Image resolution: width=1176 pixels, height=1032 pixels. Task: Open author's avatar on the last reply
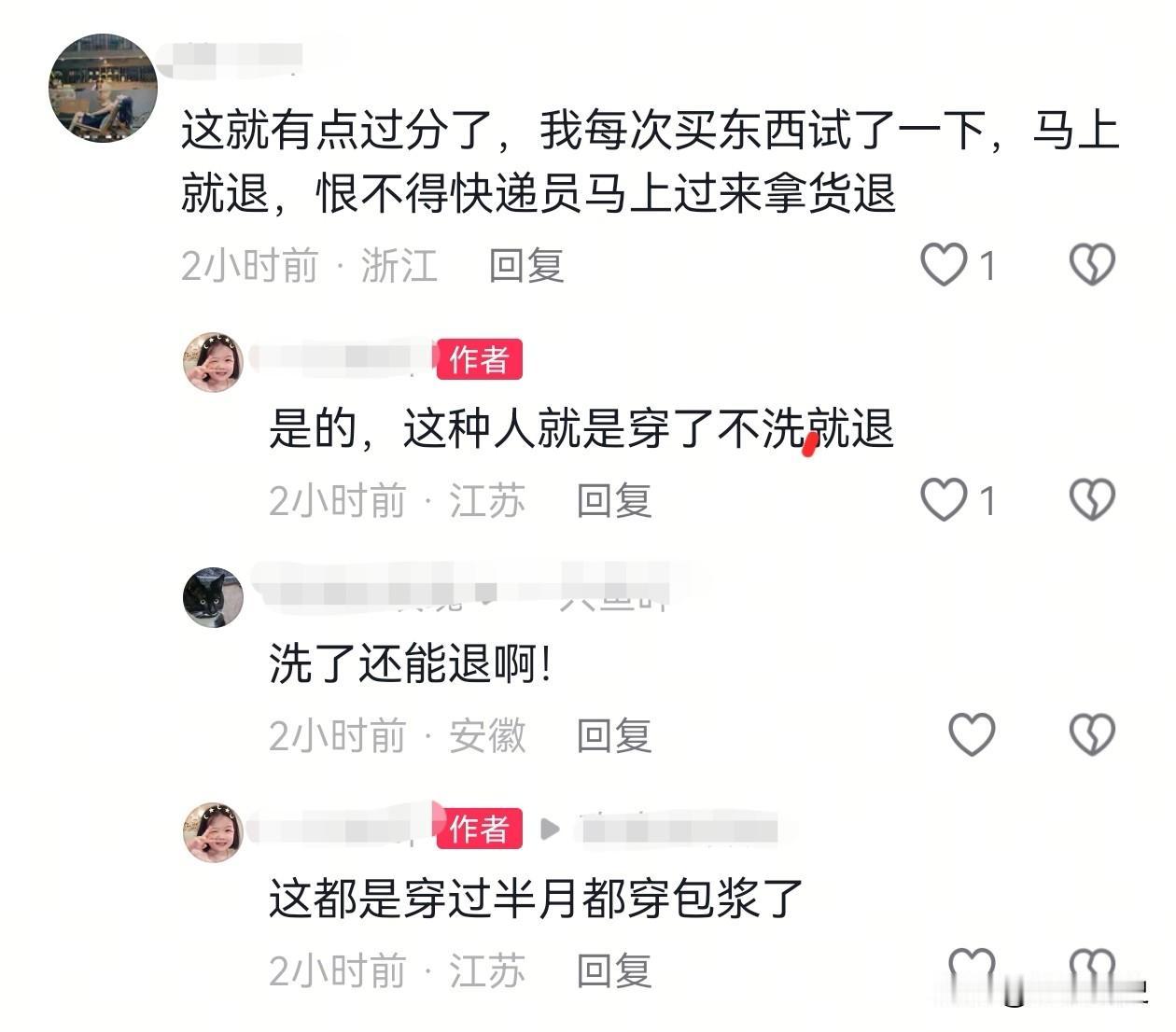tap(213, 831)
